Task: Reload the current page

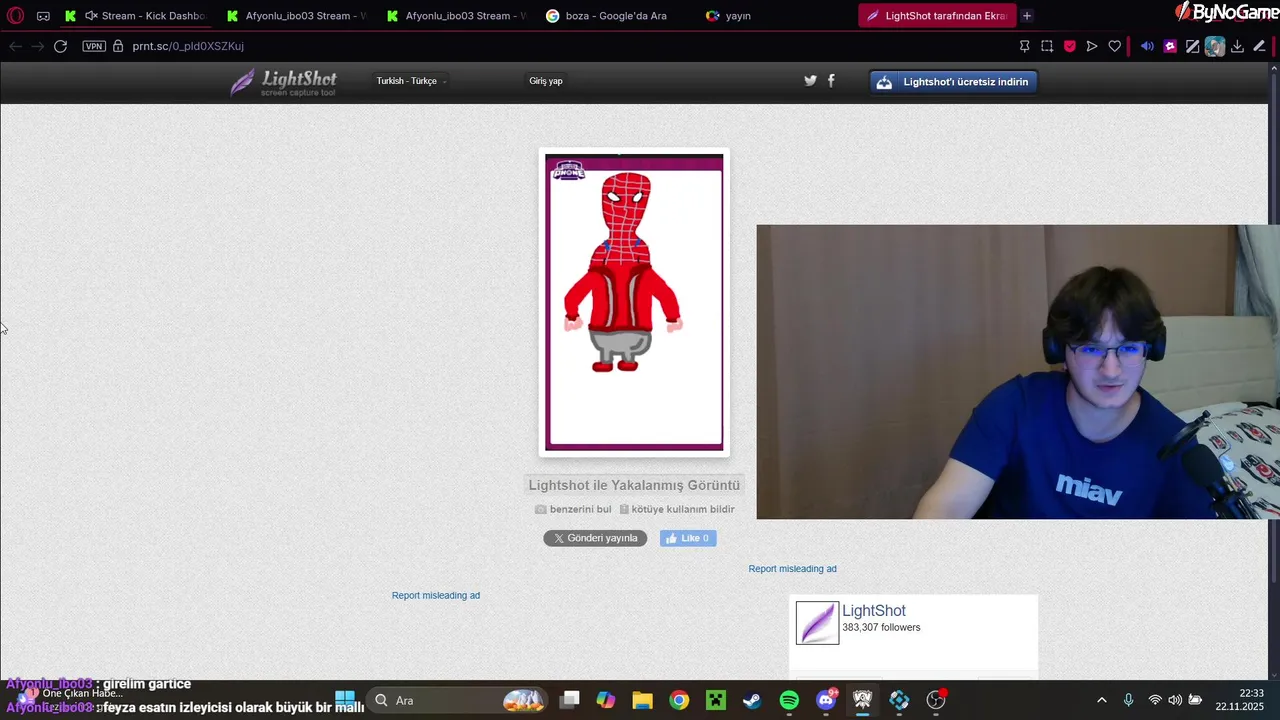Action: click(60, 46)
